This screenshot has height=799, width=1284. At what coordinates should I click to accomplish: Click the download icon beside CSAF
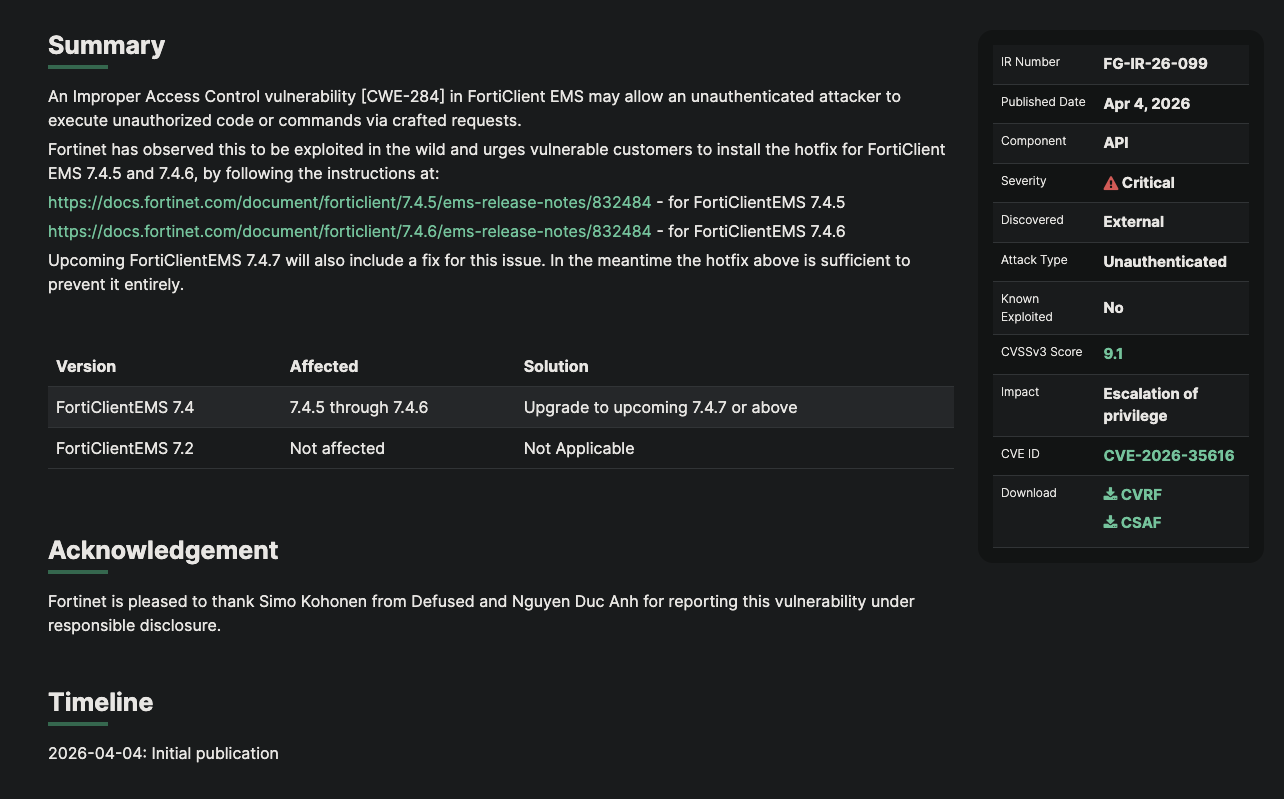click(x=1110, y=522)
